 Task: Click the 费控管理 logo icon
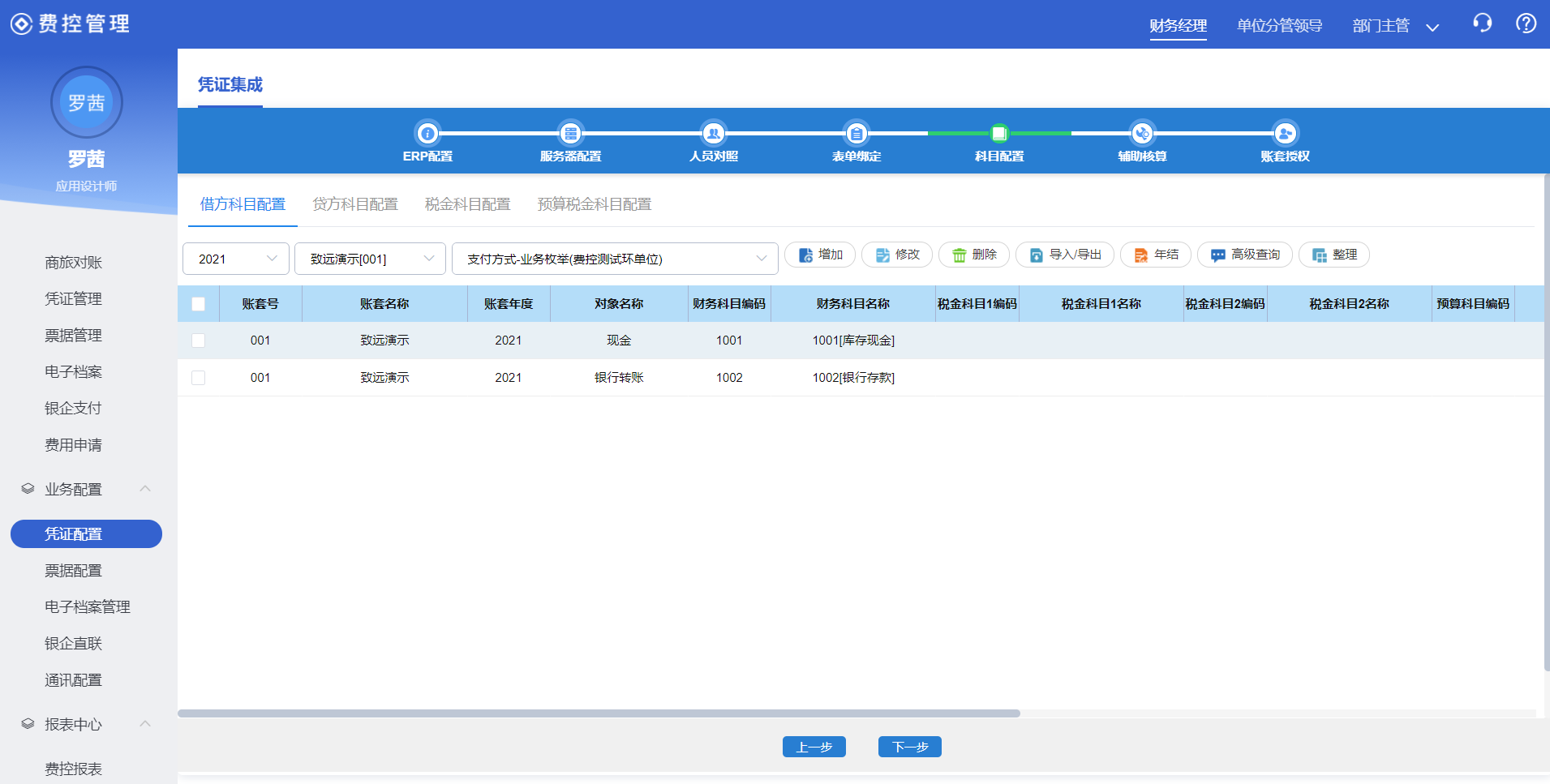pyautogui.click(x=21, y=24)
